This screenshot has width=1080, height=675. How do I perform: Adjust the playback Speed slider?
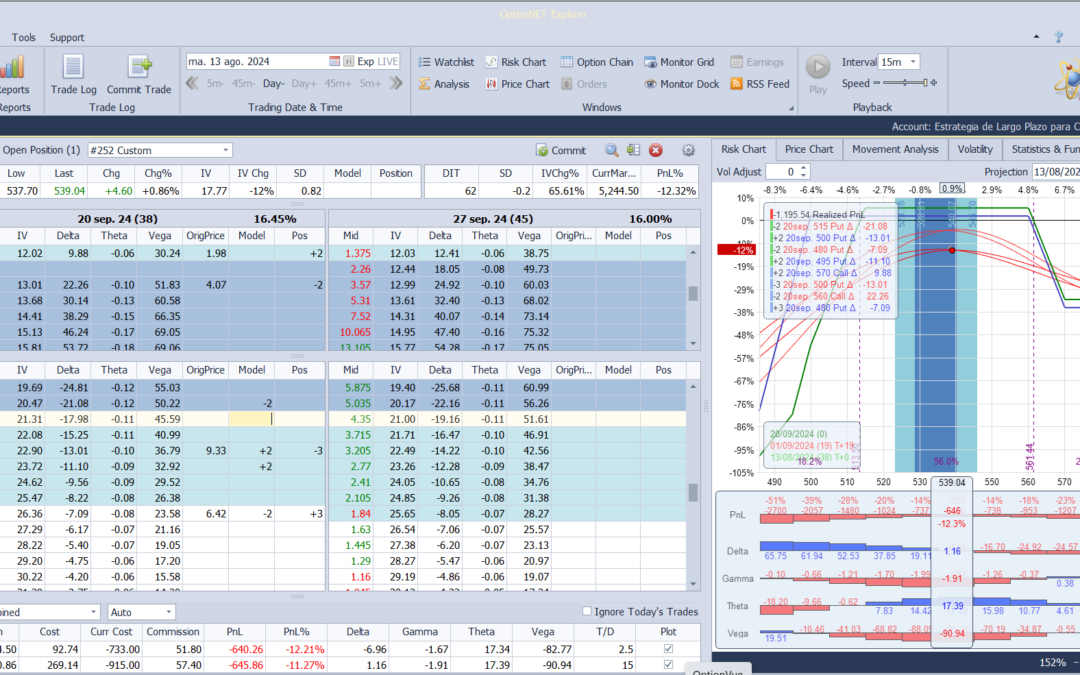(902, 83)
